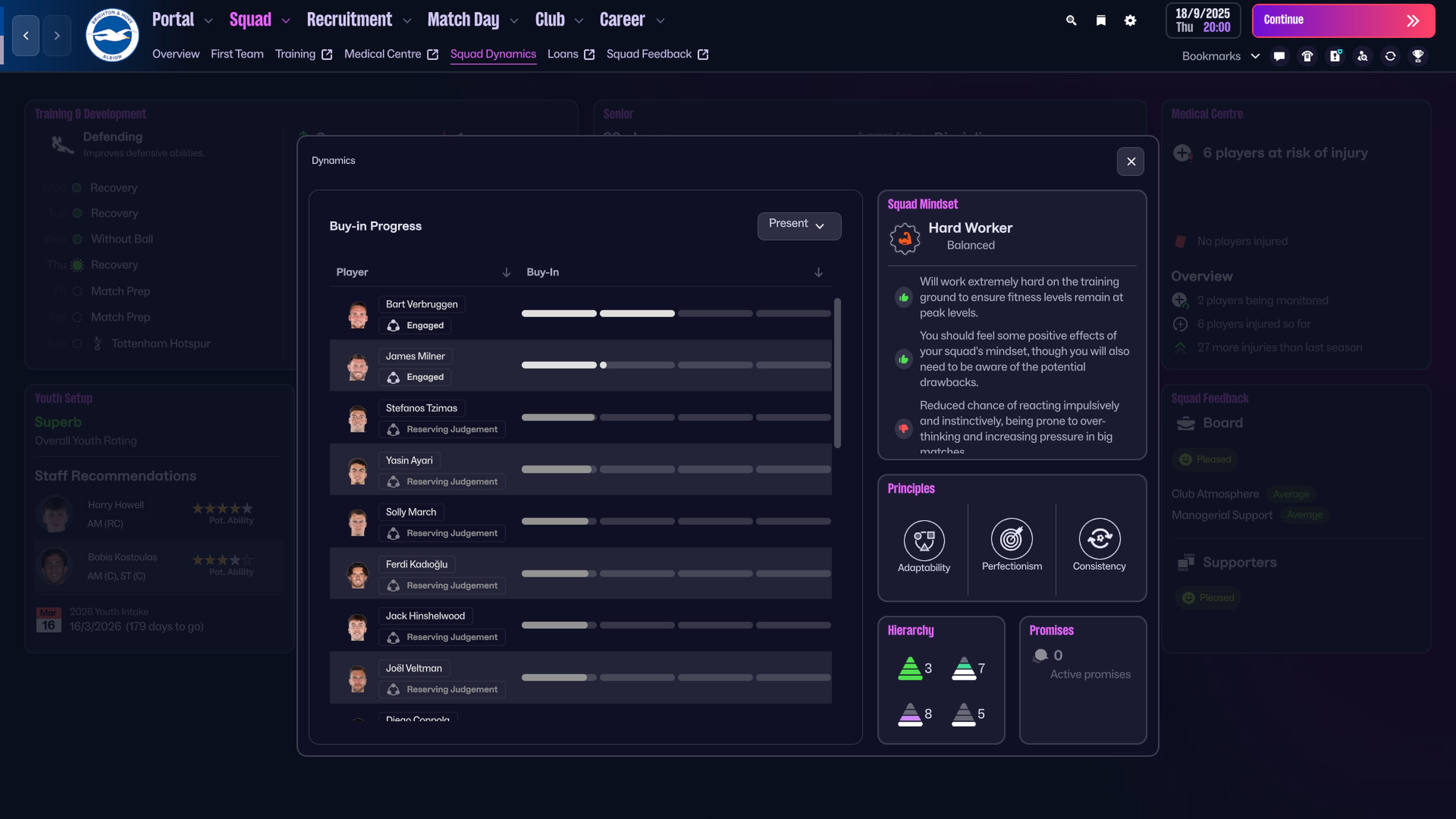Click the Buy-In column sort arrow
1456x819 pixels.
tap(819, 272)
